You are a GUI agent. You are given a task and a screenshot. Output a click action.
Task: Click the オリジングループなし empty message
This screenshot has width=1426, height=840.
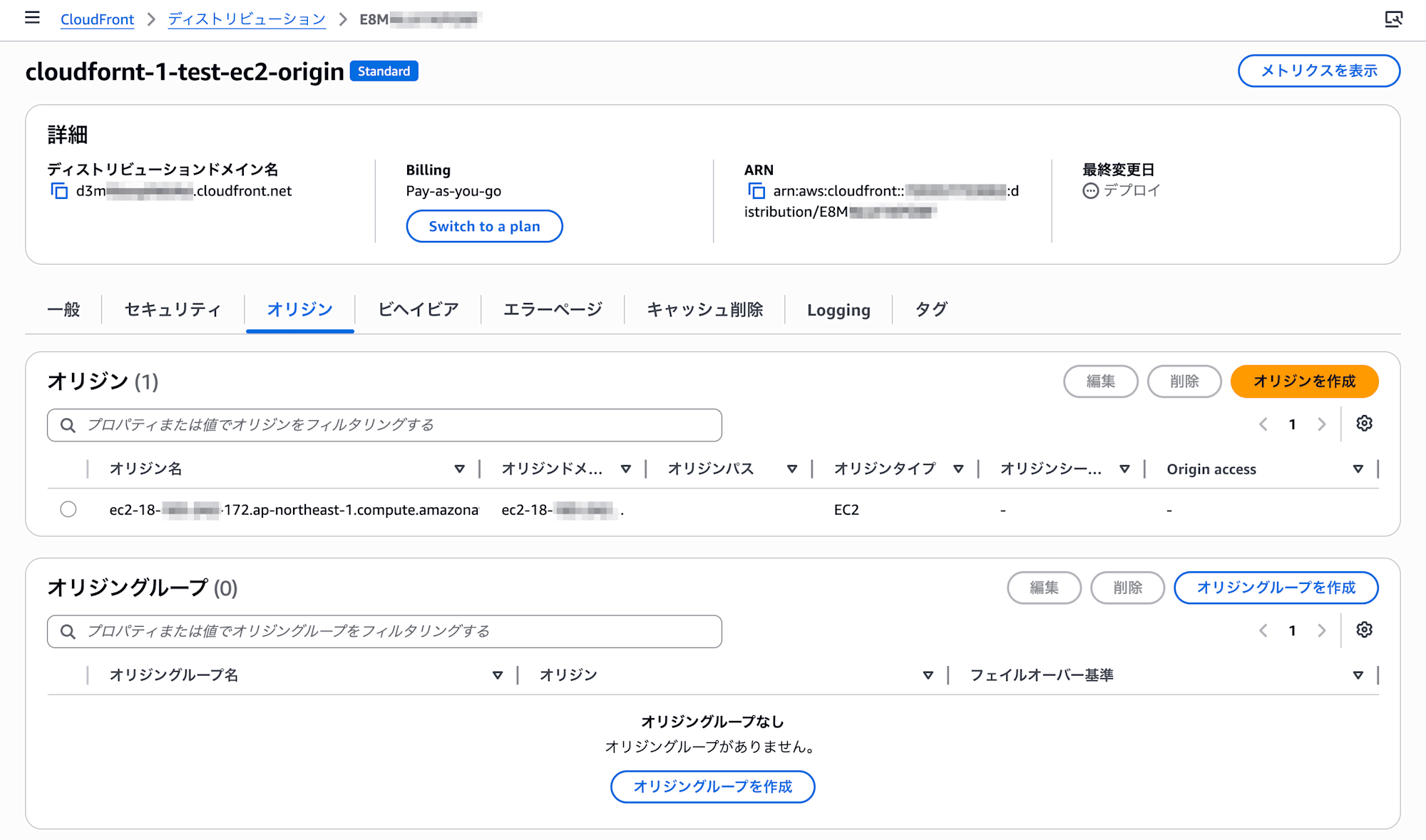click(x=713, y=722)
